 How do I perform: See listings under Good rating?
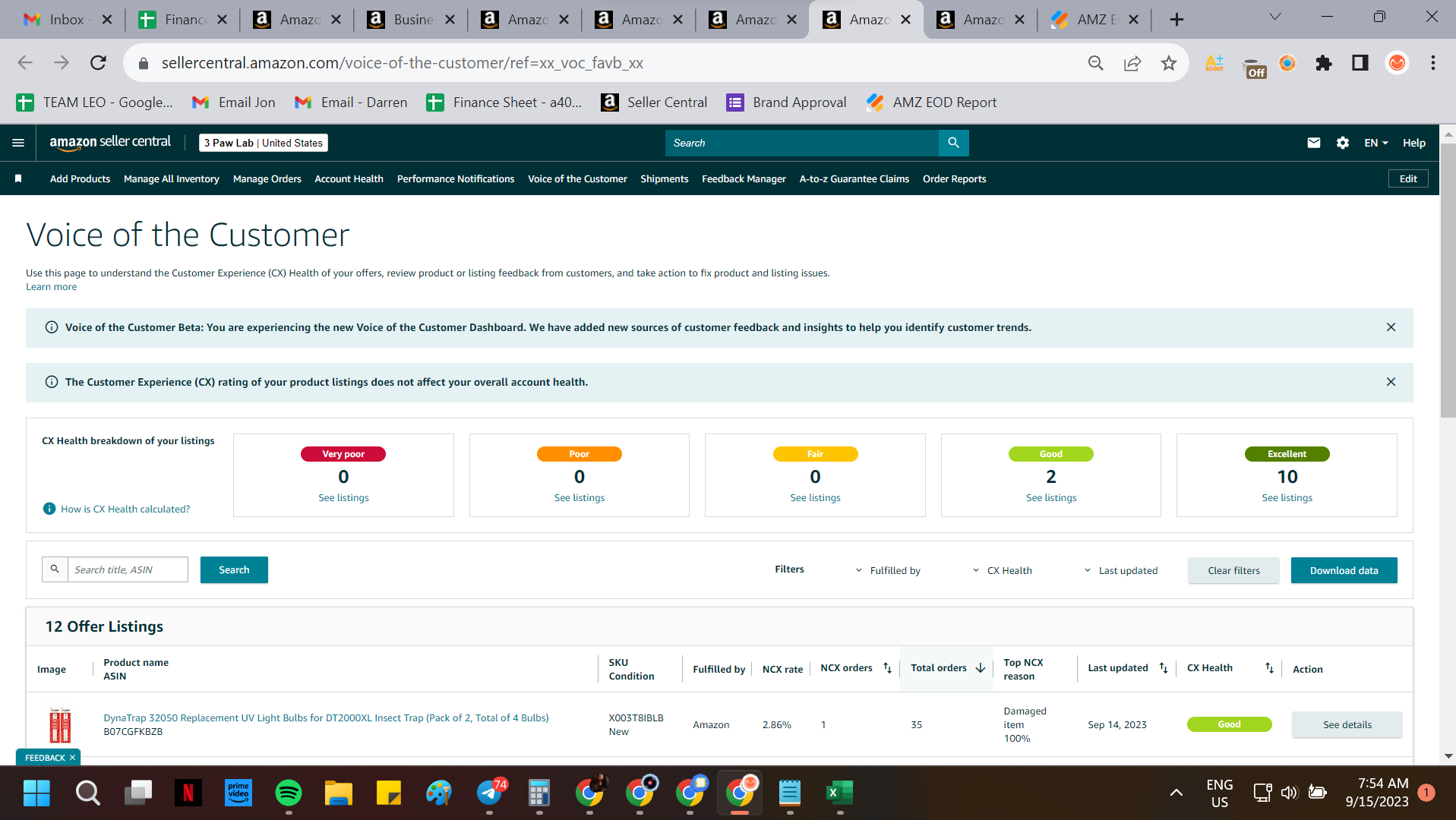click(1051, 497)
